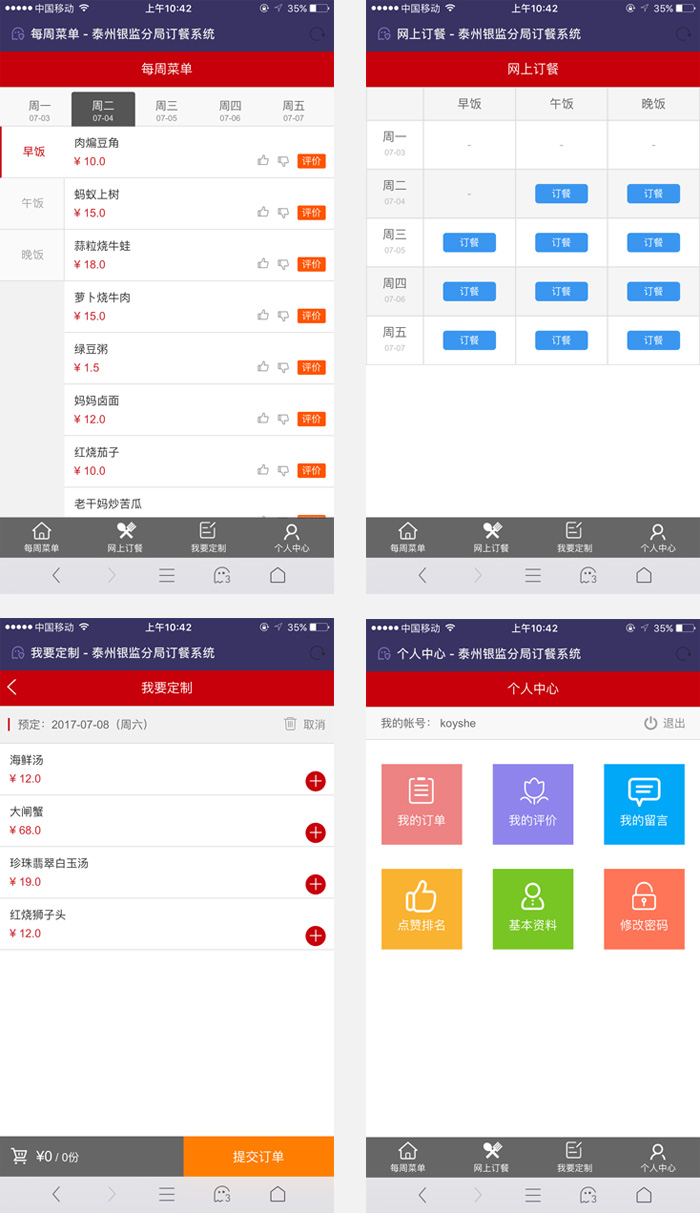Switch to the 周五 07-07 menu tab
This screenshot has height=1213, width=700.
click(x=293, y=110)
